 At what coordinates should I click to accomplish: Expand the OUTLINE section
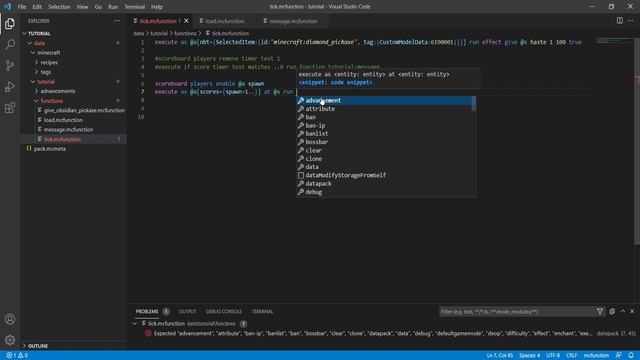click(73, 346)
